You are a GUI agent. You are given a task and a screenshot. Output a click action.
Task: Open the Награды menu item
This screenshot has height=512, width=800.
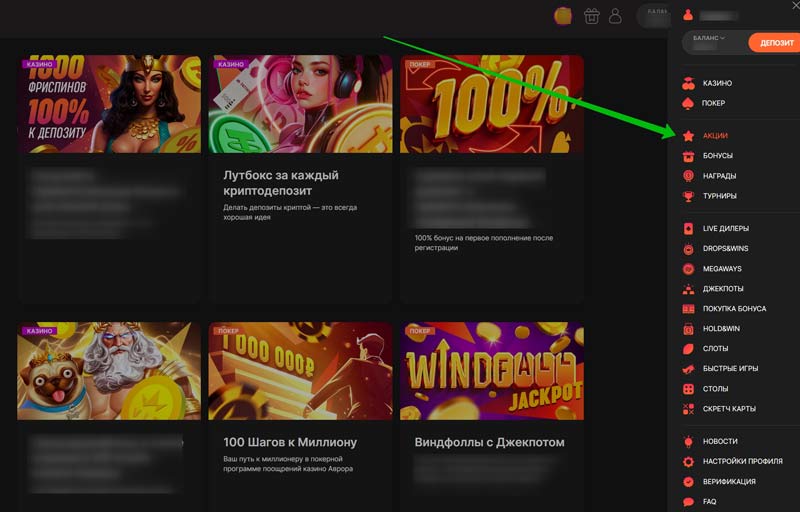(x=719, y=176)
